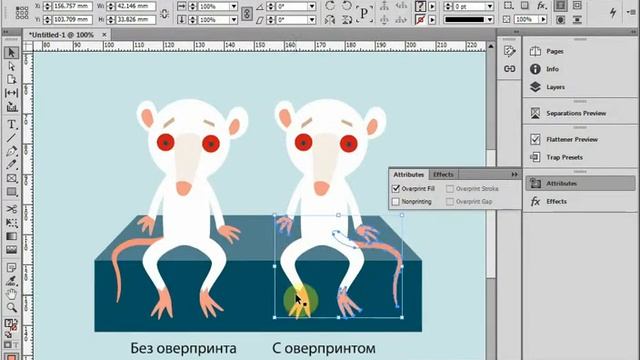
Task: Select the Selection tool (black arrow)
Action: pos(11,53)
